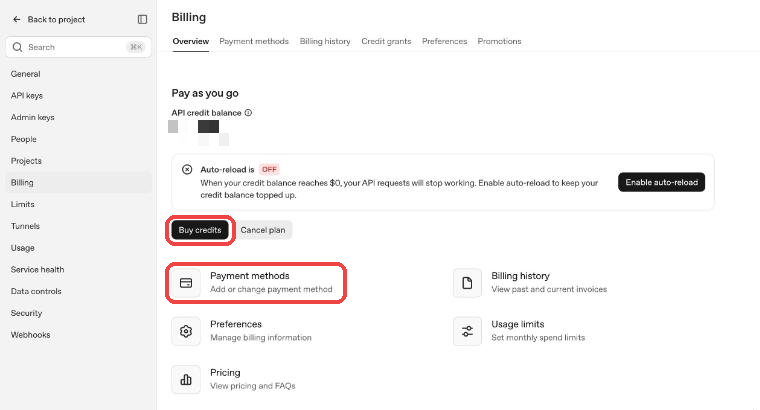Click the 'Add or change payment method' text
This screenshot has width=760, height=410.
(271, 289)
